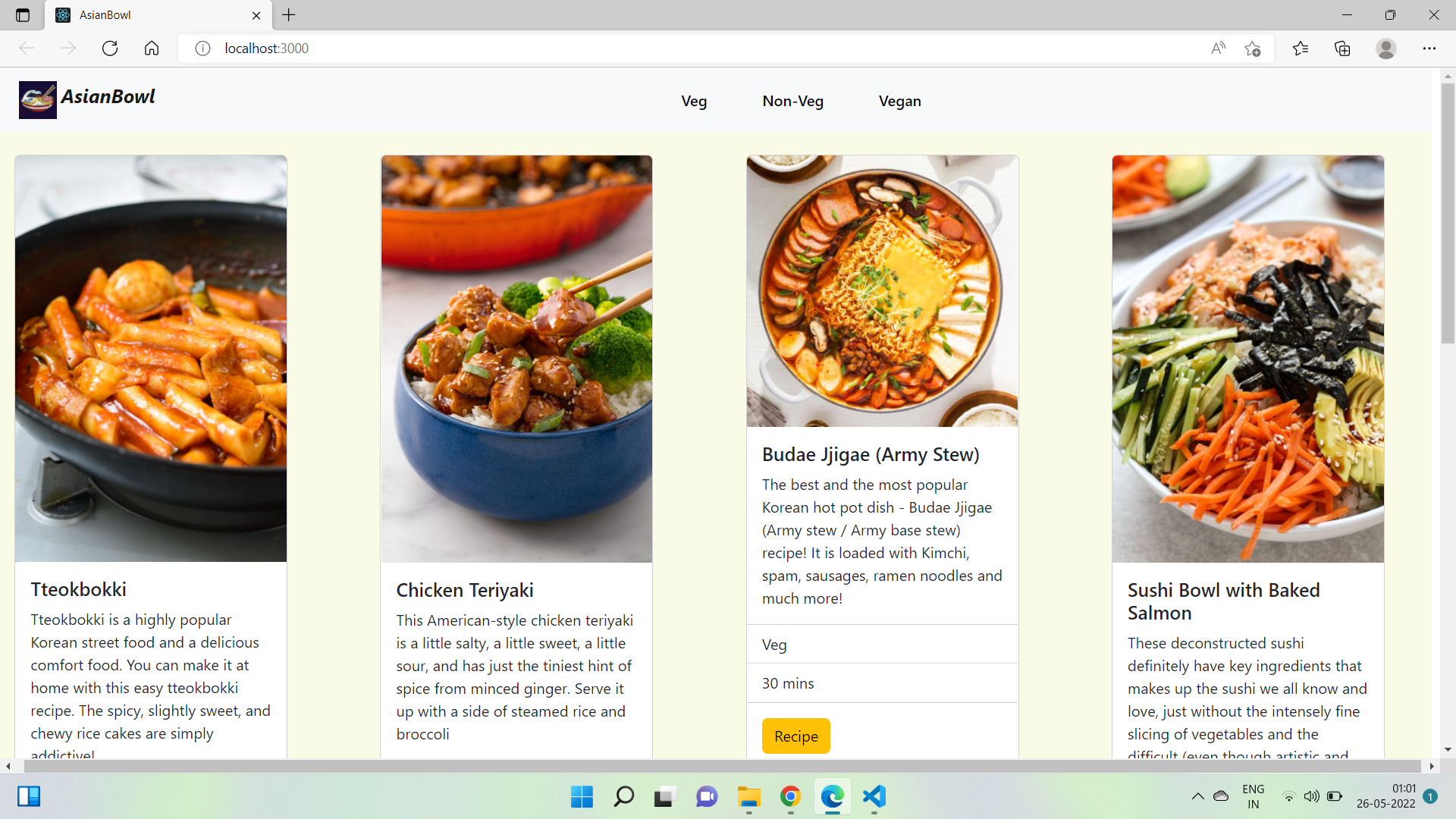Reload the page with the refresh icon
This screenshot has width=1456, height=819.
110,49
